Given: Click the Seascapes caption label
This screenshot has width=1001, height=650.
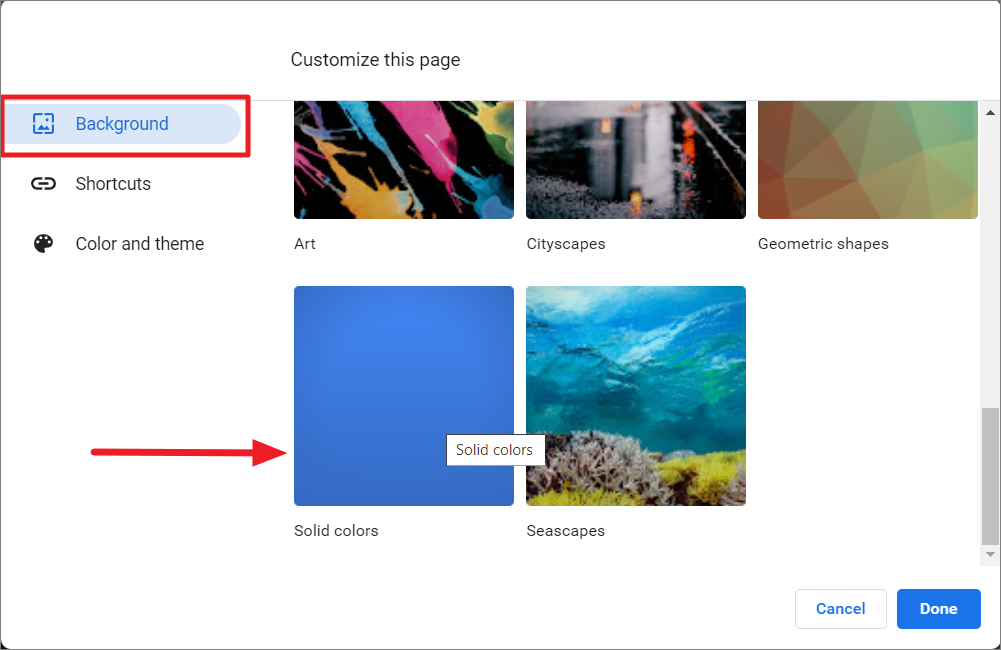Looking at the screenshot, I should pyautogui.click(x=566, y=531).
